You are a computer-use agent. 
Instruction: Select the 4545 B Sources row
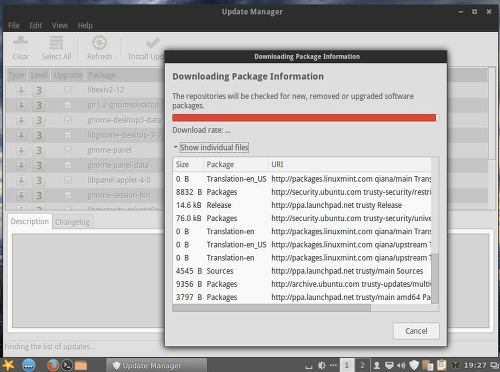(302, 271)
